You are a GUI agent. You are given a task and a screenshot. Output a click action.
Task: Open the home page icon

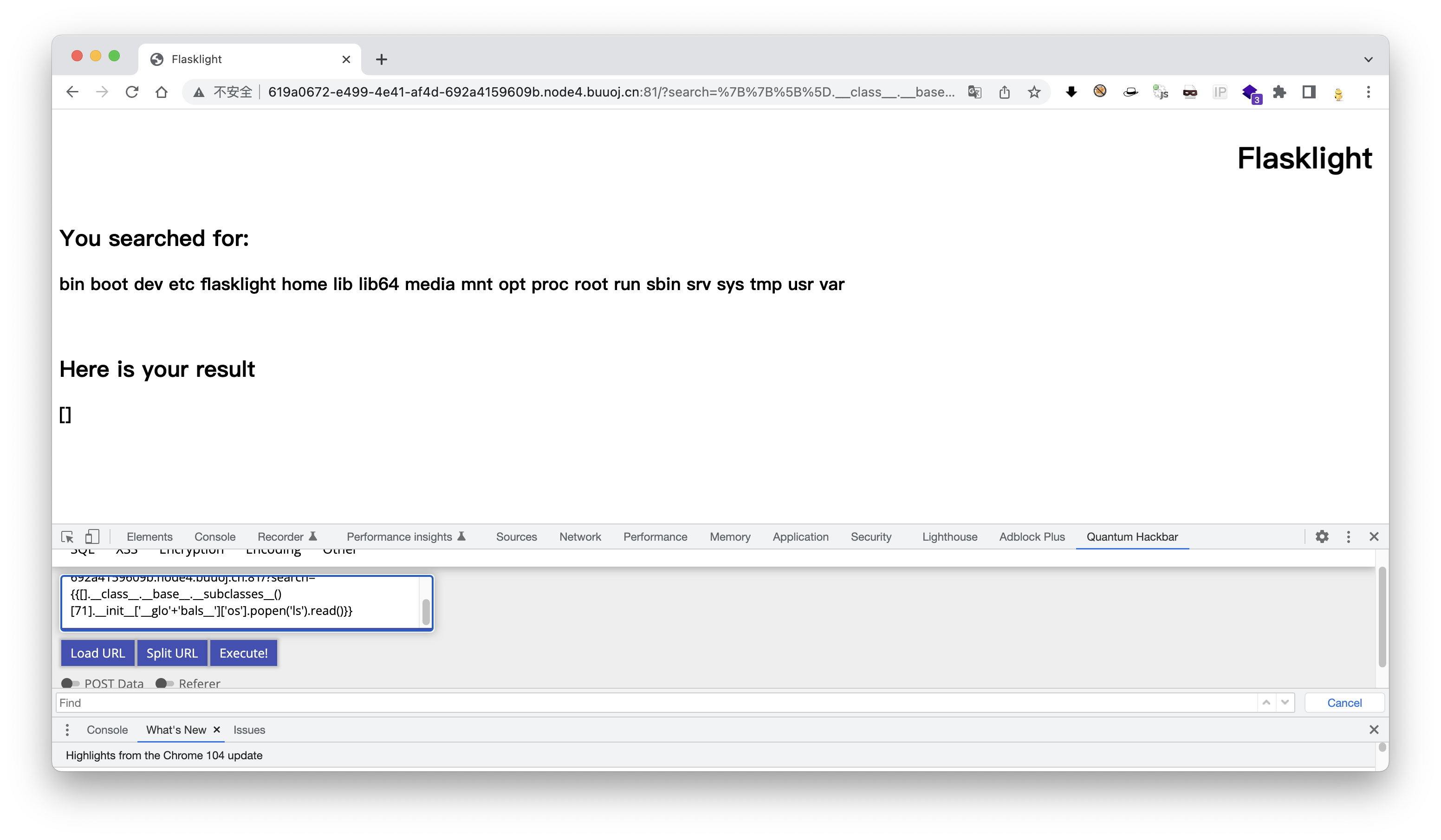pos(162,92)
